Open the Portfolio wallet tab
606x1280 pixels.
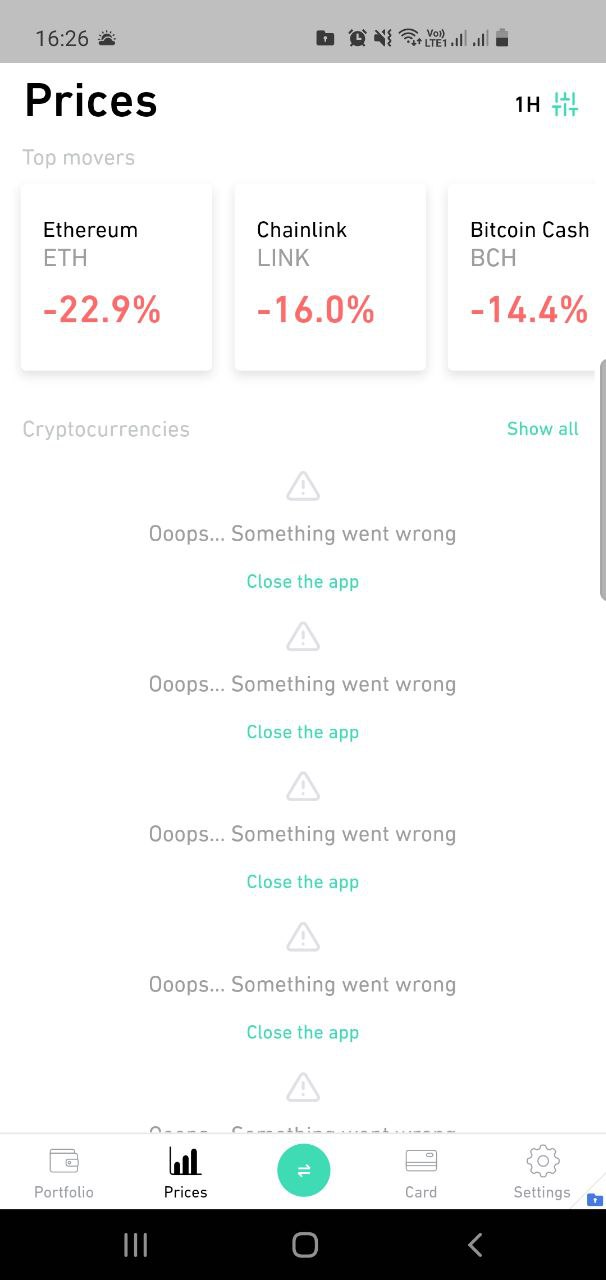pyautogui.click(x=64, y=1173)
